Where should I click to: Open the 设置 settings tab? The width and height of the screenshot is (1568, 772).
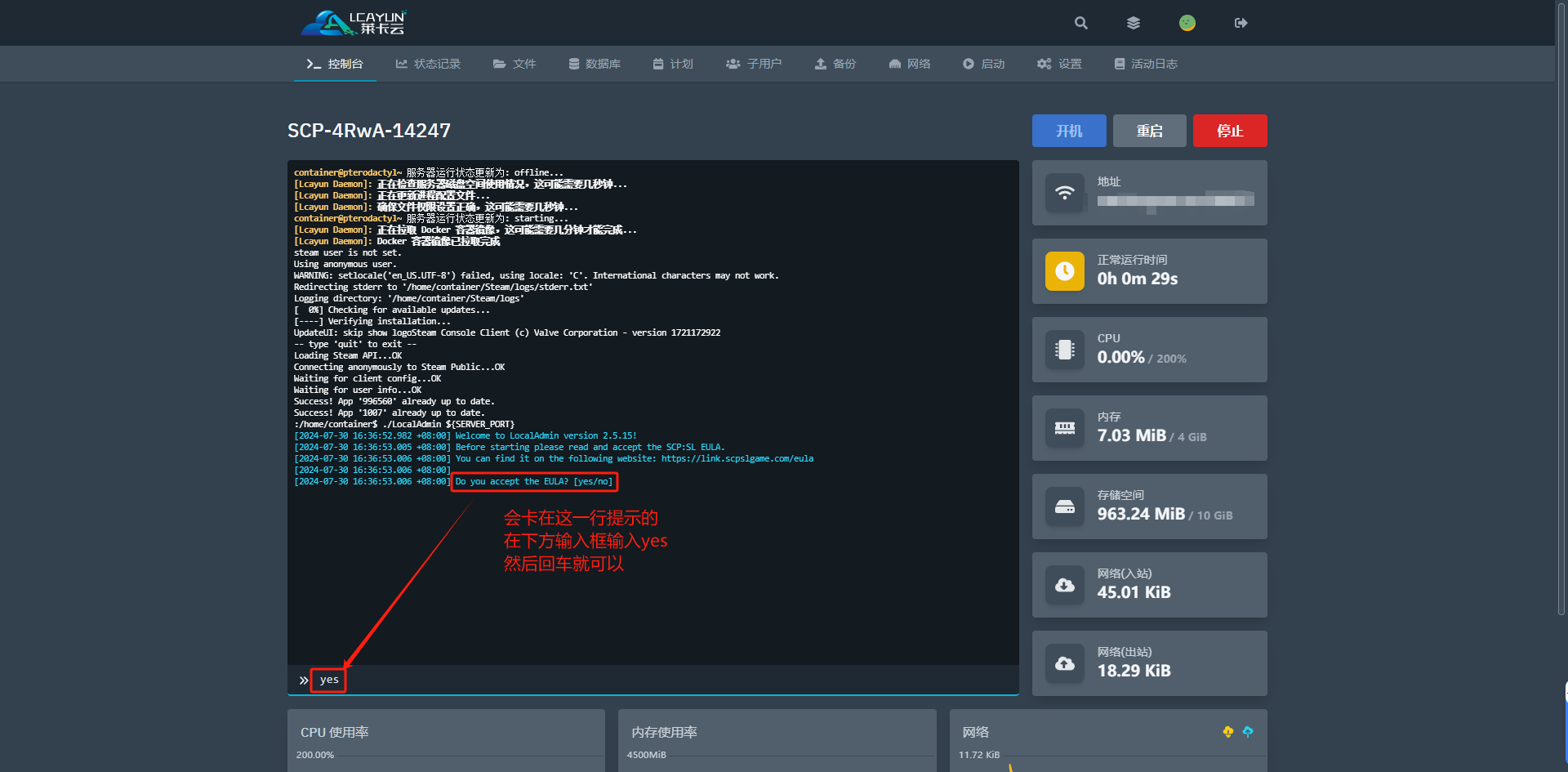point(1059,64)
